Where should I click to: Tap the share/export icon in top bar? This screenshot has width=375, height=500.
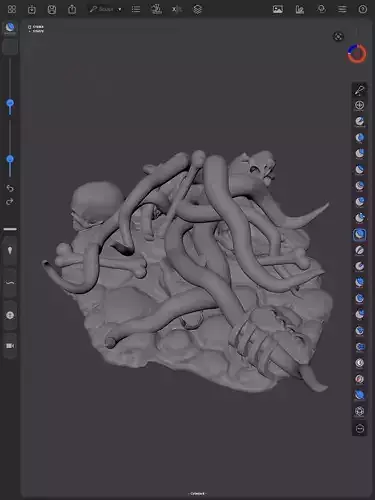tap(72, 9)
